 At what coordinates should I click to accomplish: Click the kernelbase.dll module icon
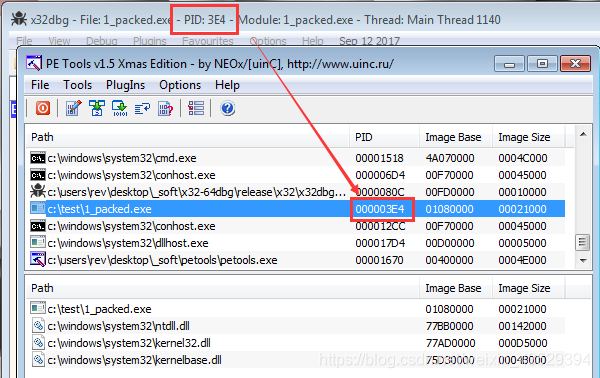click(38, 360)
